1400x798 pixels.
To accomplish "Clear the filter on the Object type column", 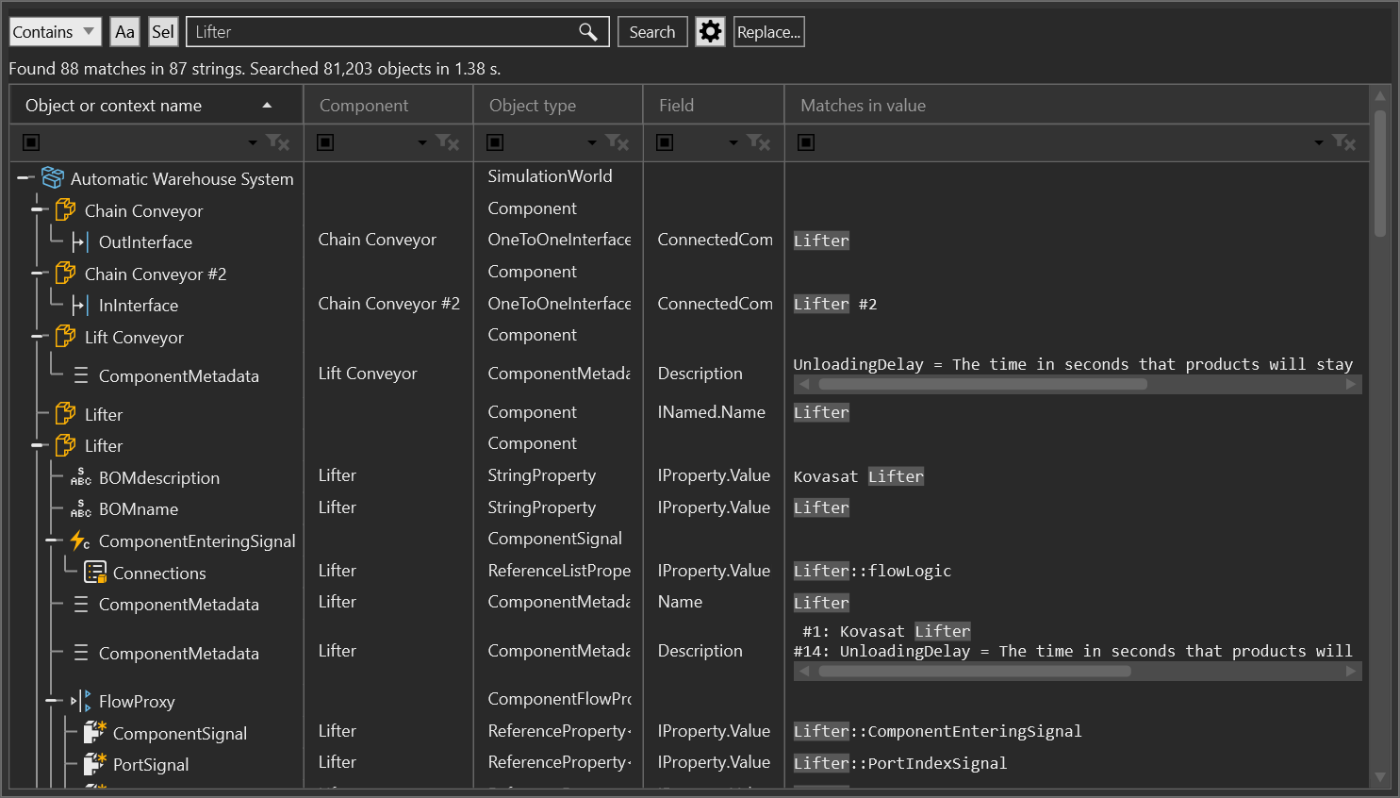I will (618, 143).
